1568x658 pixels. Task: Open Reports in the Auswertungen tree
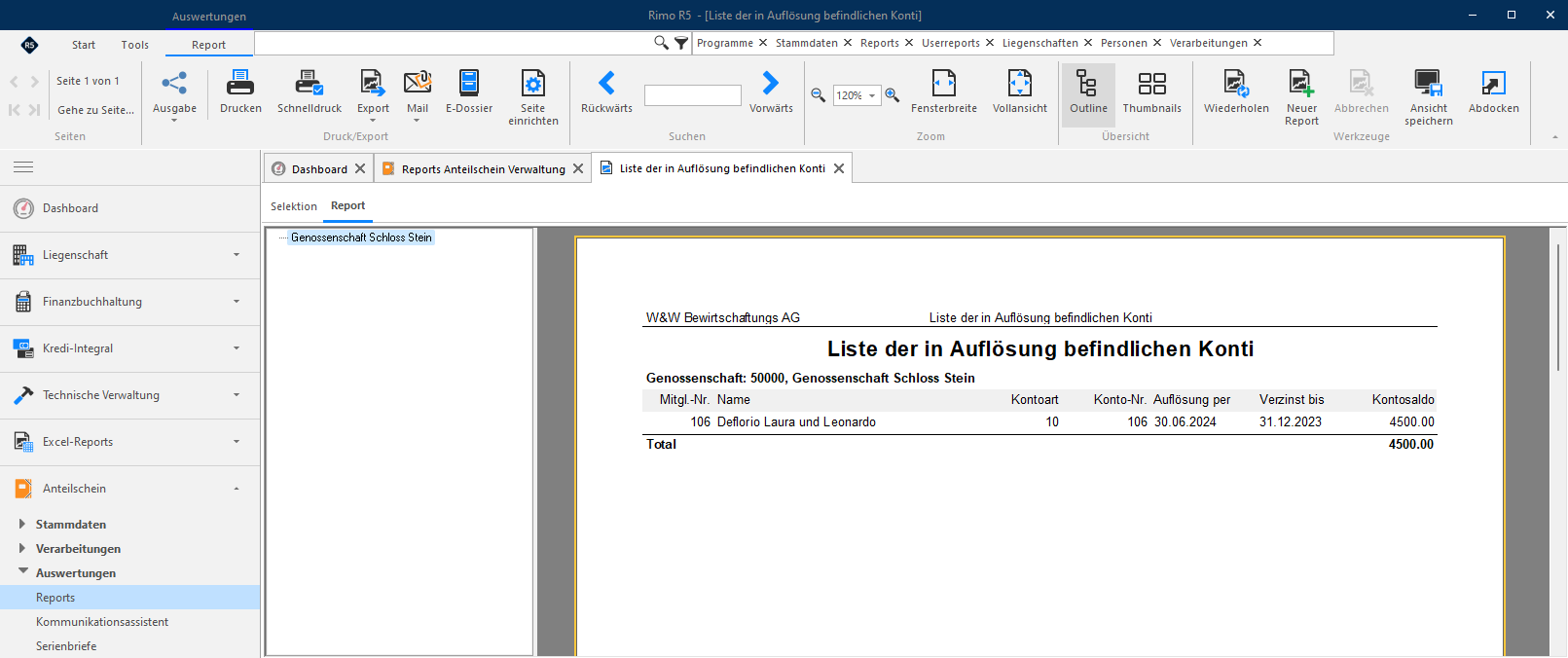129,598
